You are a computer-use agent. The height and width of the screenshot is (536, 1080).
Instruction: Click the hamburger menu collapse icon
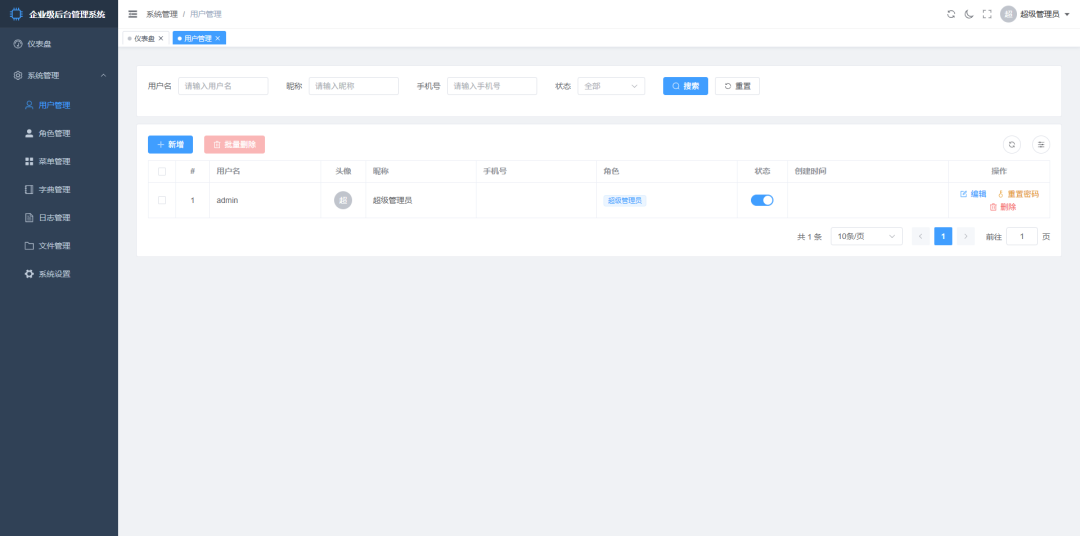pyautogui.click(x=133, y=14)
